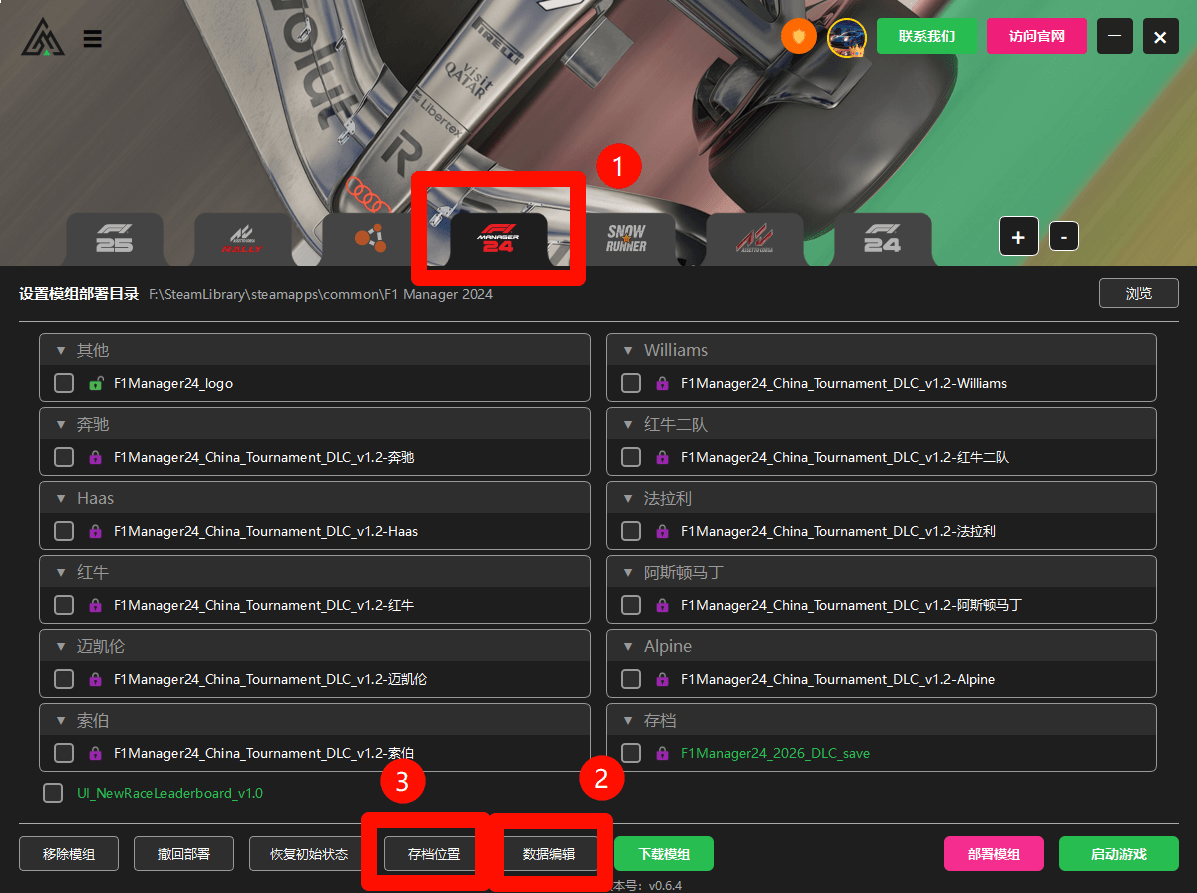Switch to the Assetto Corsa Rally tab
Screen dimensions: 1197x893
coord(243,239)
